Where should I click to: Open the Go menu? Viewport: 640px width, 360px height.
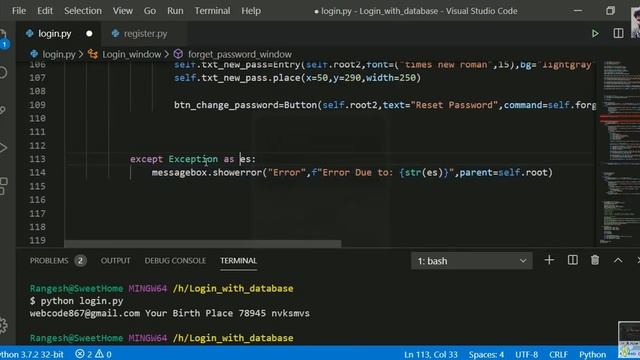pyautogui.click(x=149, y=11)
